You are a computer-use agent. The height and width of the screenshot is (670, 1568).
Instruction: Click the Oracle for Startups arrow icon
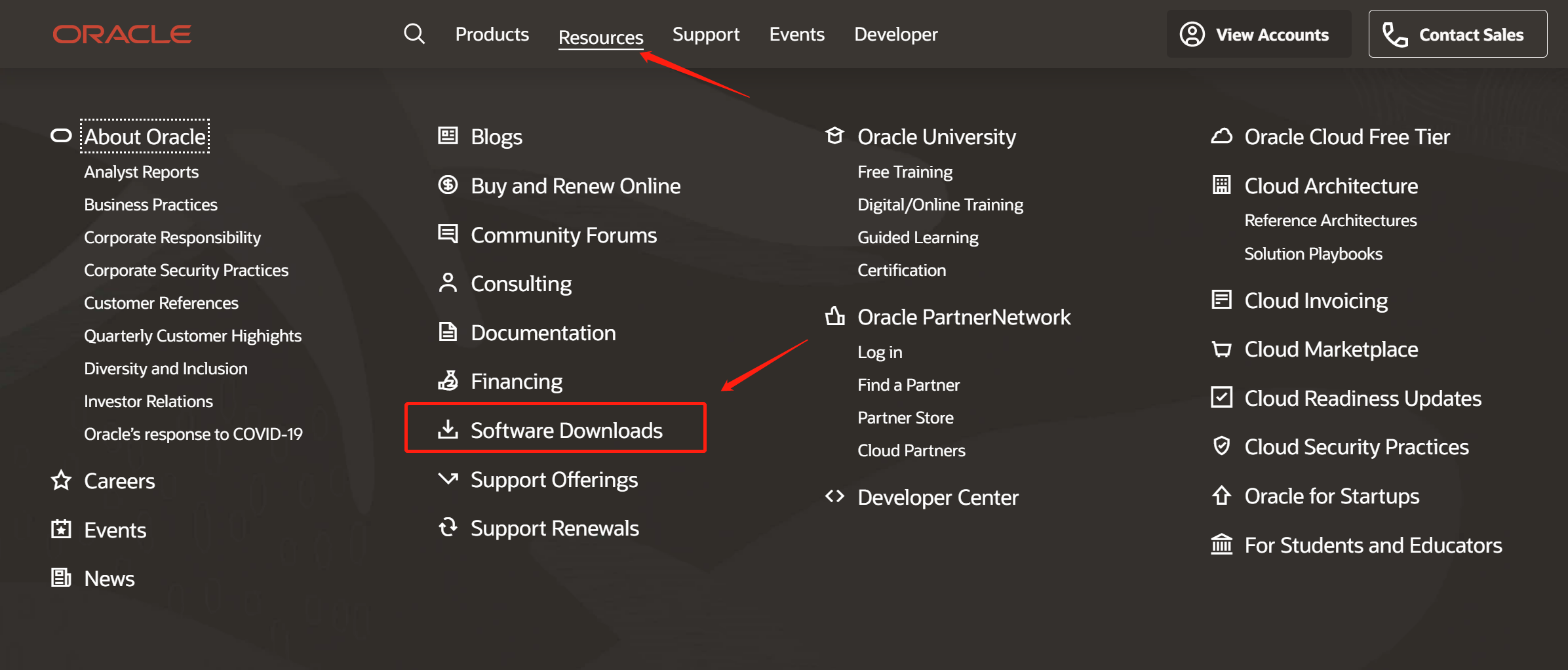point(1221,495)
